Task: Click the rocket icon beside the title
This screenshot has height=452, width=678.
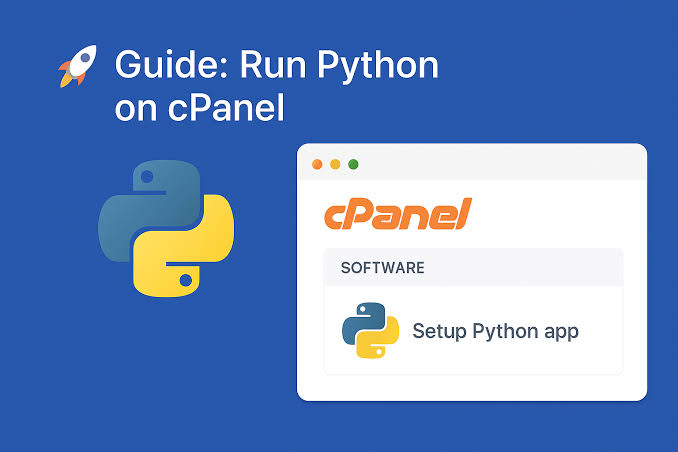Action: click(78, 66)
